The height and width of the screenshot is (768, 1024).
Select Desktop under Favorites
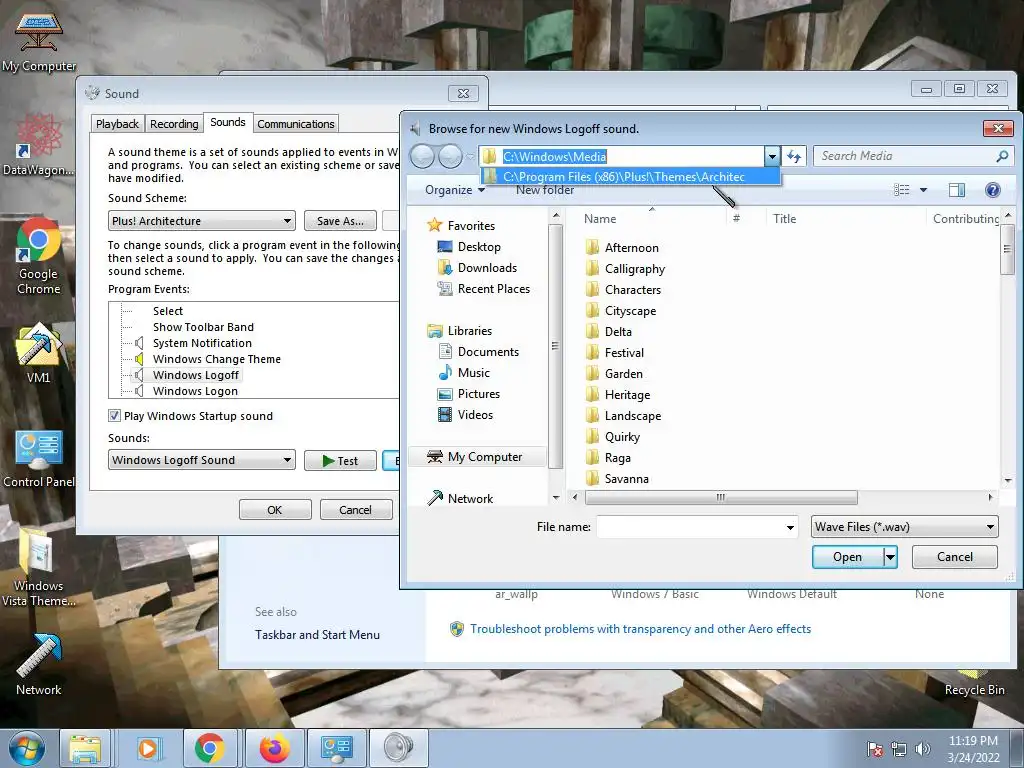[479, 247]
